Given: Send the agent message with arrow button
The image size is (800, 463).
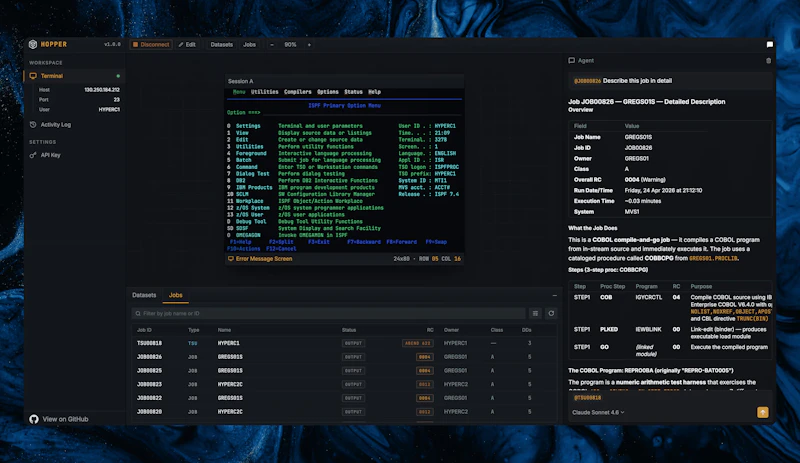Looking at the screenshot, I should [x=762, y=412].
